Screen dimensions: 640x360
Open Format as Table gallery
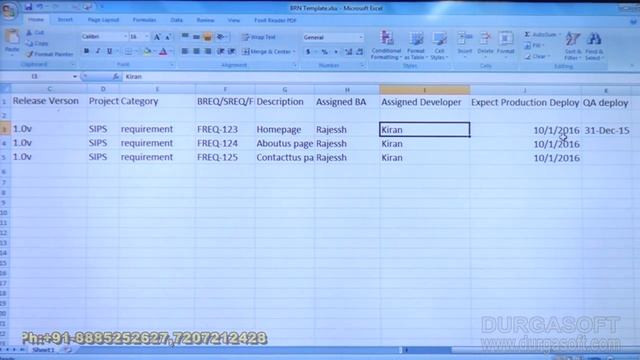(x=416, y=45)
